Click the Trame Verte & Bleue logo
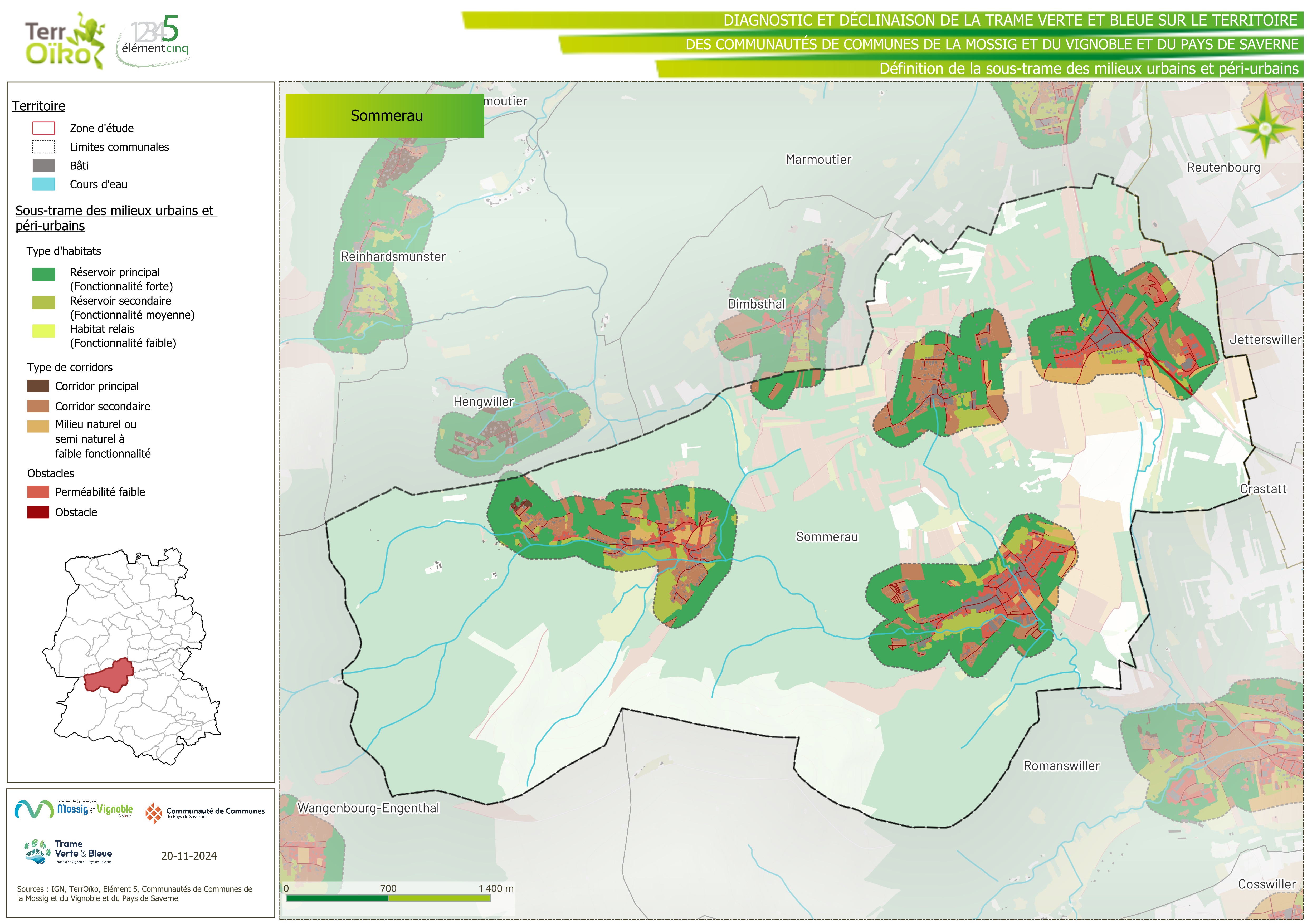1307x924 pixels. coord(68,852)
